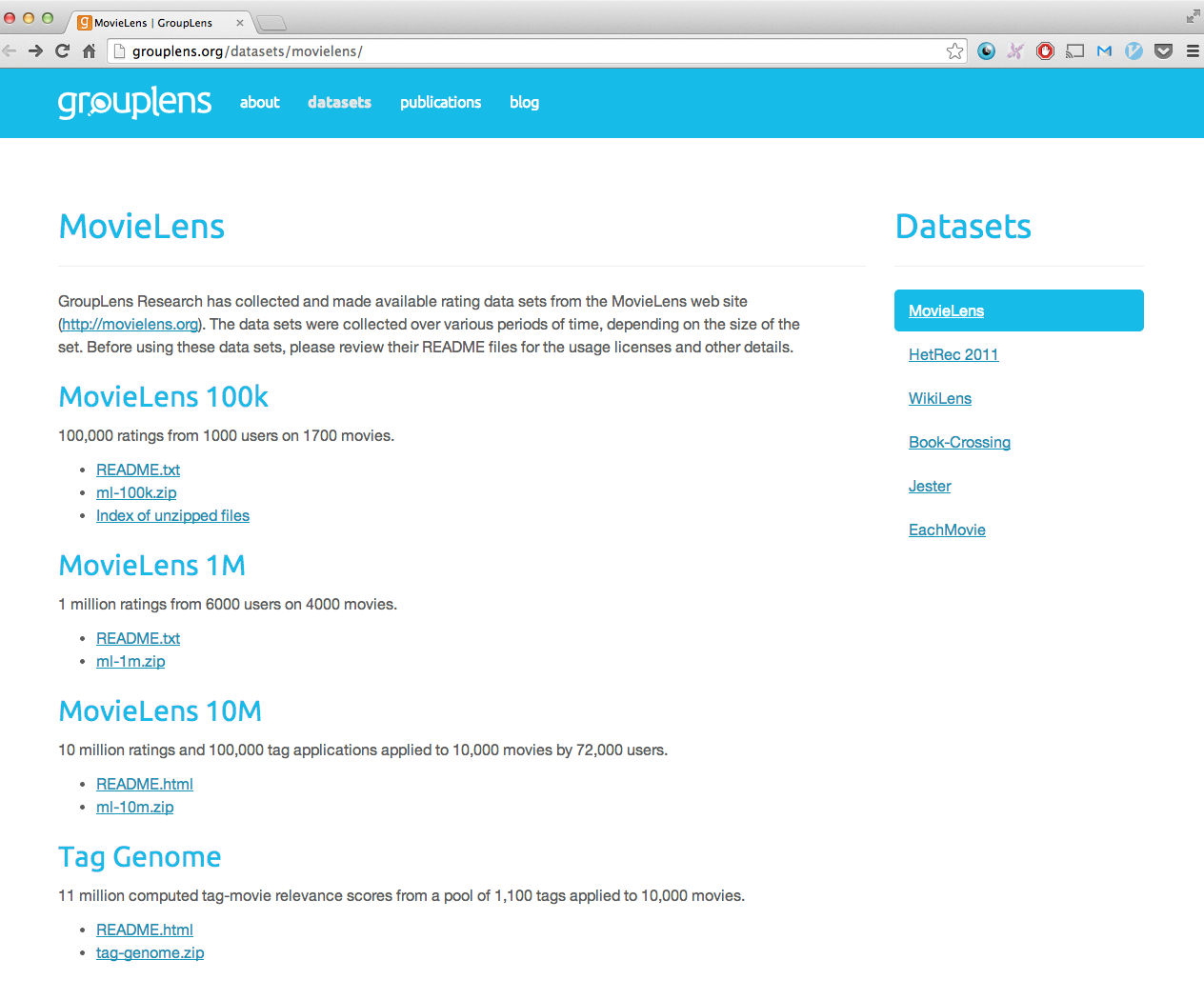The image size is (1204, 1000).
Task: Click the MovieLens 100k heading
Action: coord(164,396)
